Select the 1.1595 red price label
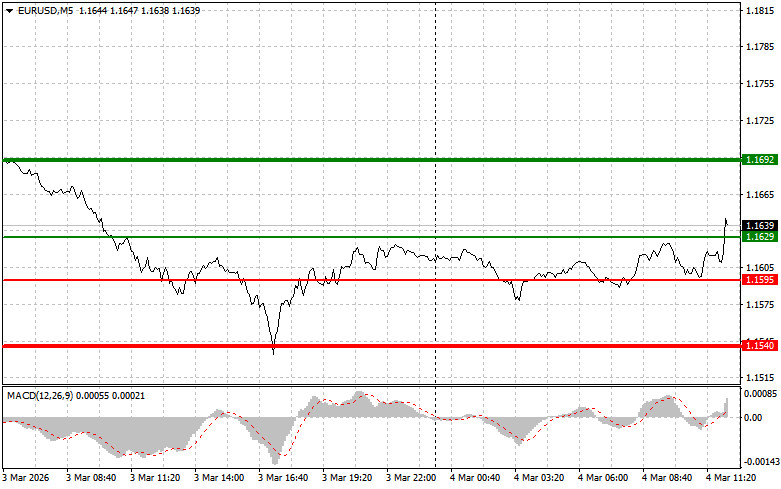 [x=759, y=280]
